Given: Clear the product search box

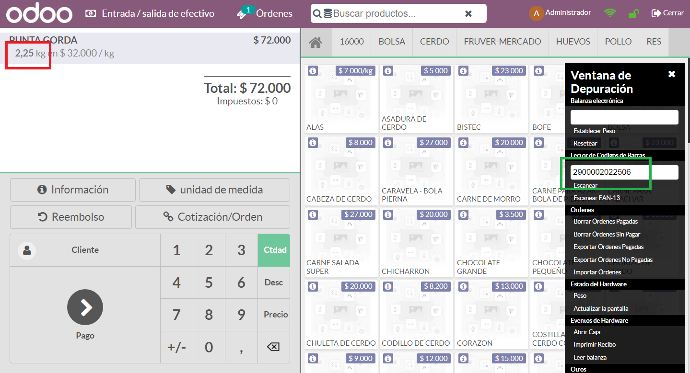Looking at the screenshot, I should (x=468, y=14).
